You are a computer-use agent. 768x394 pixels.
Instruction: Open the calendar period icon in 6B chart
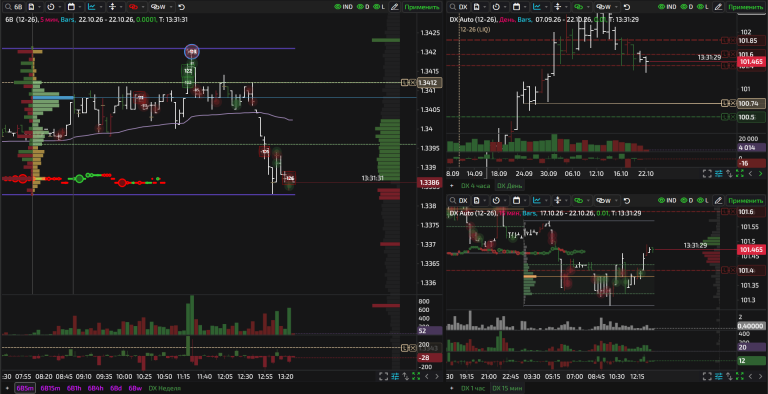(x=71, y=7)
